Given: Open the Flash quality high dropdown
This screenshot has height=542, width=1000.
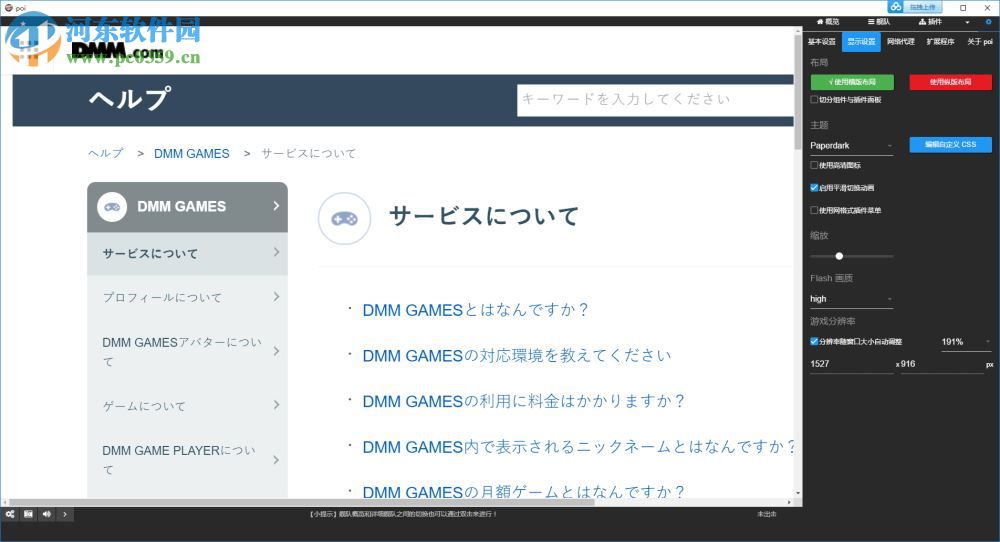Looking at the screenshot, I should (851, 298).
